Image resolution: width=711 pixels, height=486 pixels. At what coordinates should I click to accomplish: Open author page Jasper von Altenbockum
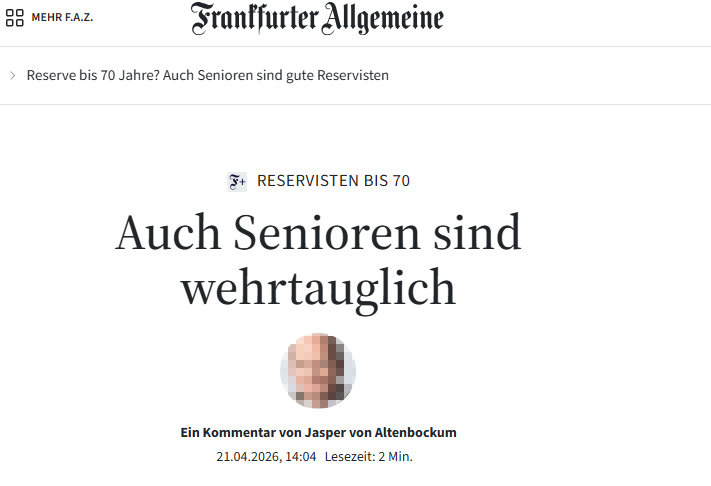(380, 433)
